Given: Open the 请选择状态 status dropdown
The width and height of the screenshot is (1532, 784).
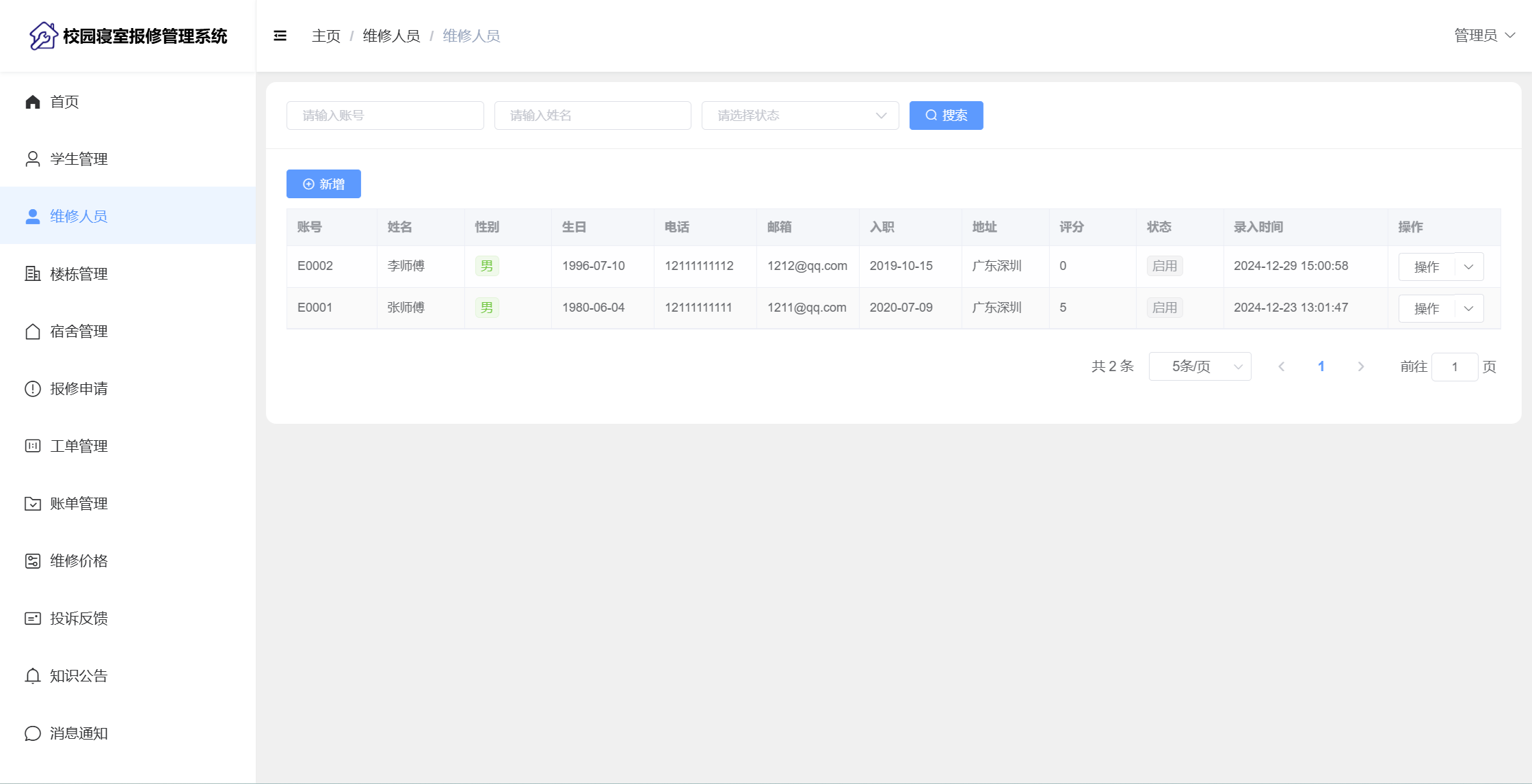Looking at the screenshot, I should click(800, 116).
